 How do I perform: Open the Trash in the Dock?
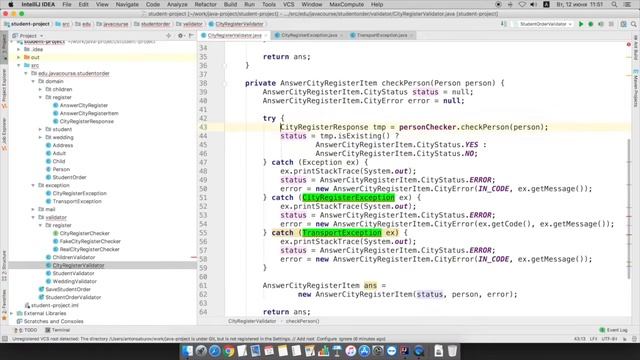(452, 351)
